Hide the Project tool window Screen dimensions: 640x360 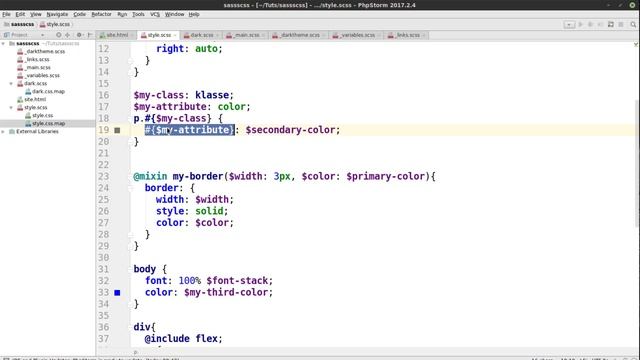coord(90,35)
